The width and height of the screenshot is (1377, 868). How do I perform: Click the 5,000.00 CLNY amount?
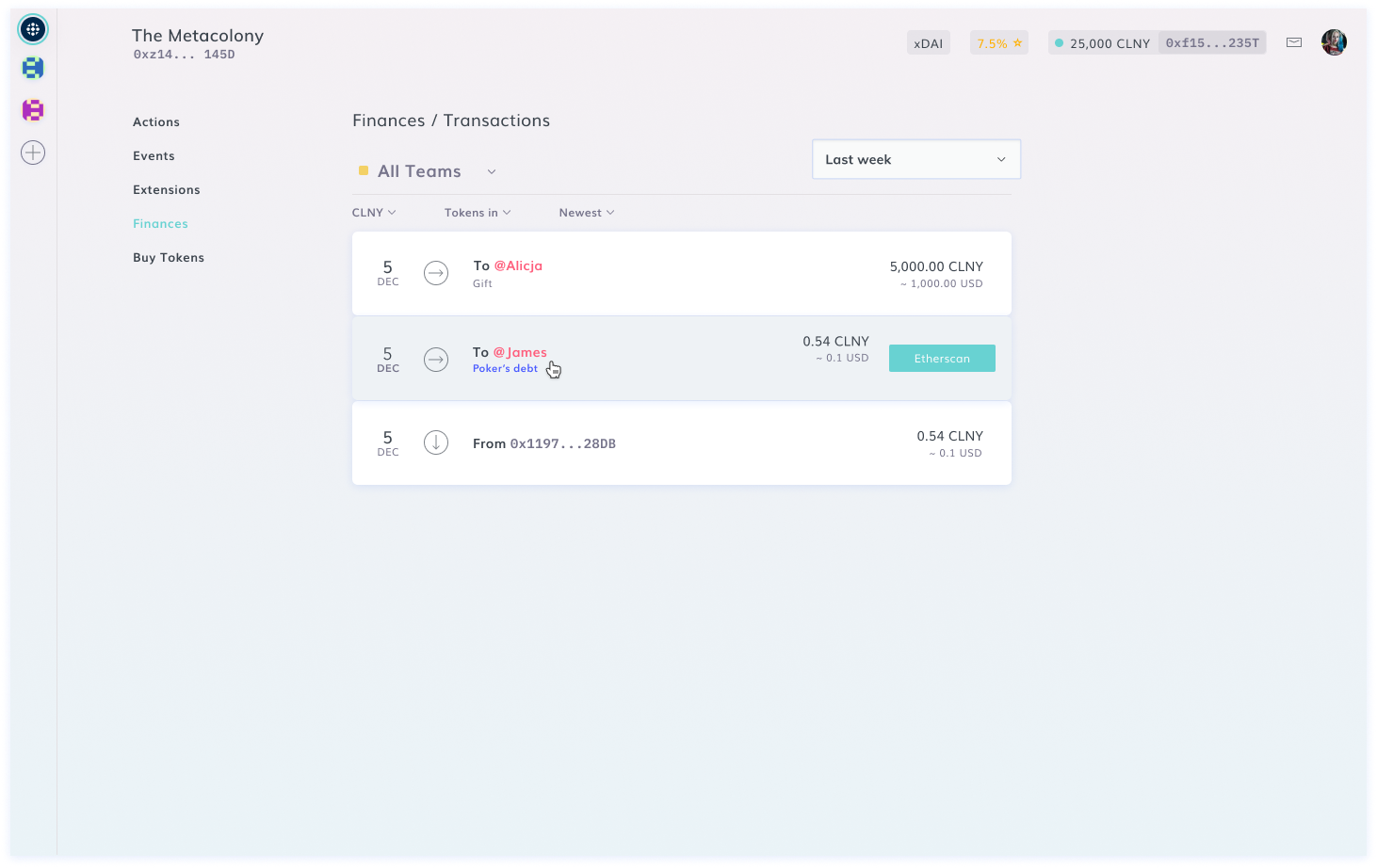point(936,266)
